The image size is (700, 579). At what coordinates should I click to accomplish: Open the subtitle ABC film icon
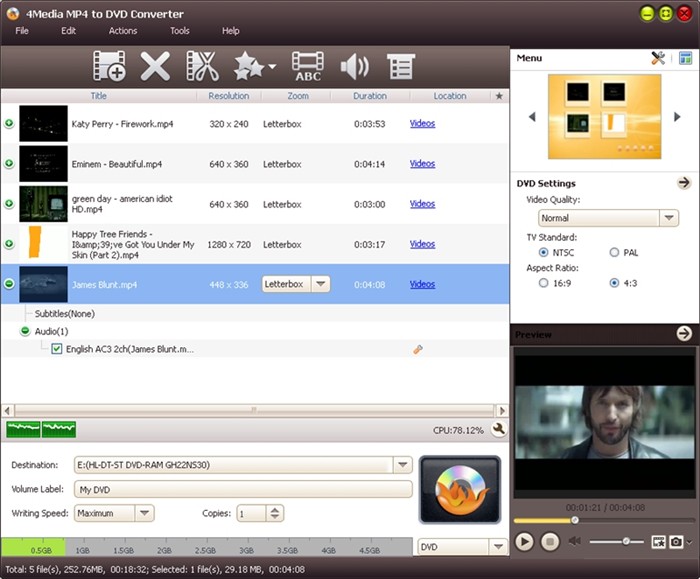pos(308,66)
